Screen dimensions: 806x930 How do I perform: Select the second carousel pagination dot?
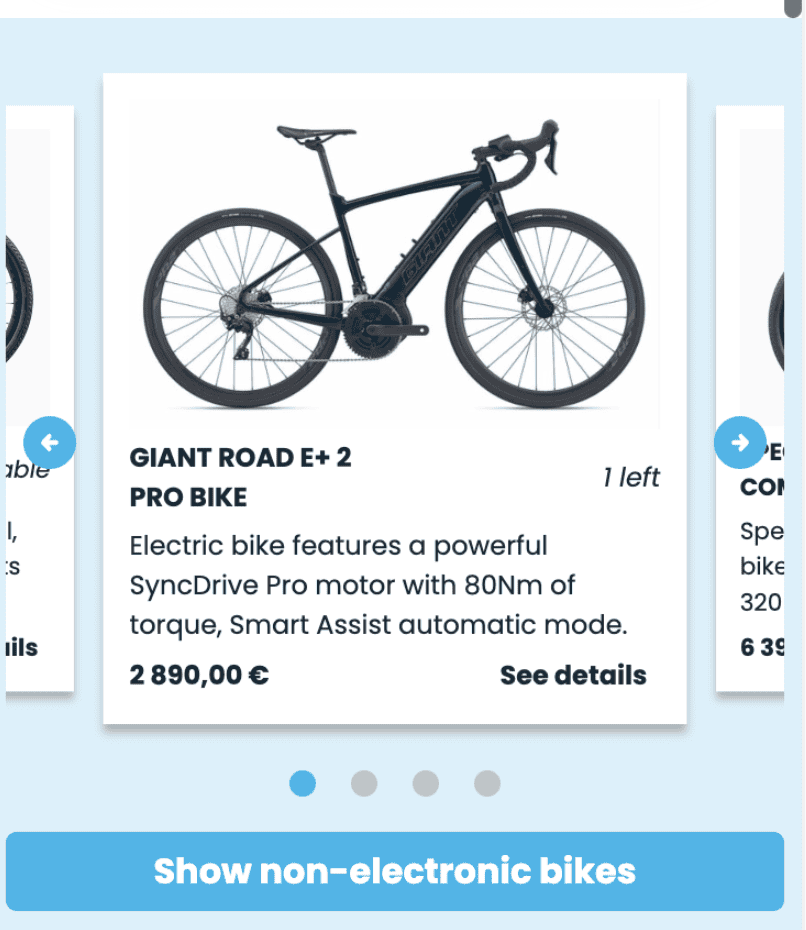pos(364,785)
